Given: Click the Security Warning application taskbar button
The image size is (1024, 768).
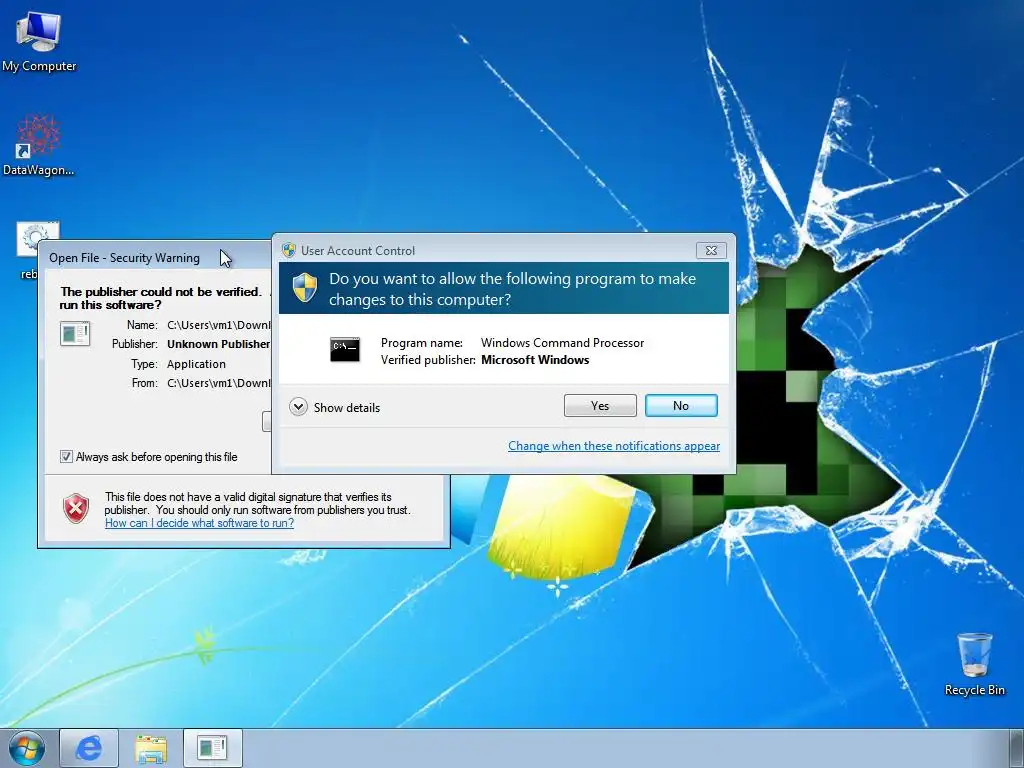Looking at the screenshot, I should point(213,748).
